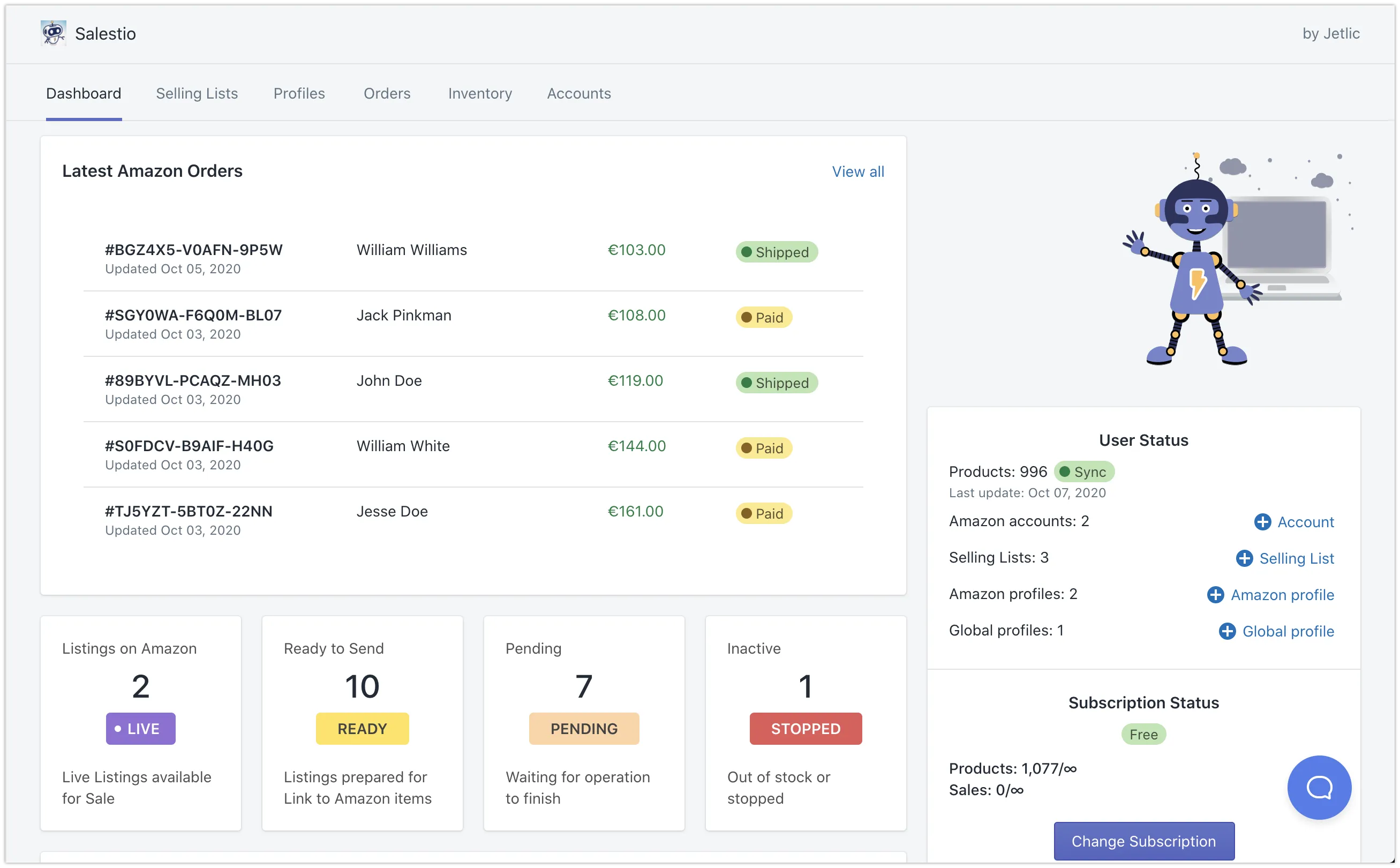
Task: Select the PENDING status badge
Action: [x=584, y=729]
